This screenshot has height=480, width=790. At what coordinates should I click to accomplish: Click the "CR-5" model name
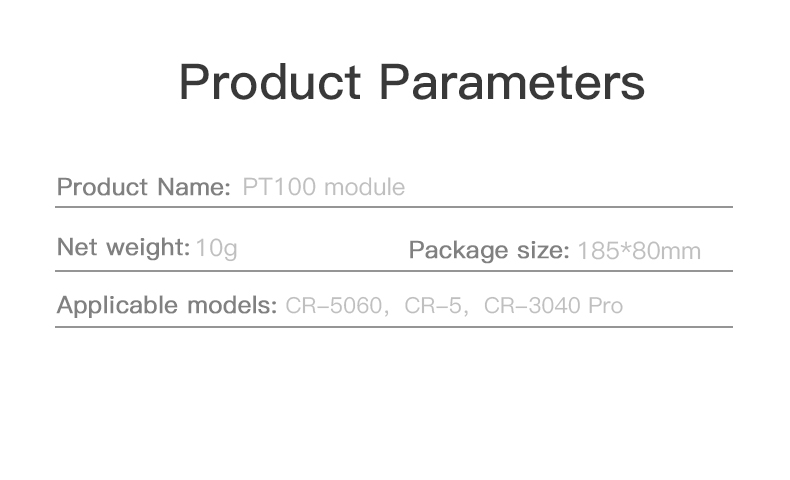(433, 305)
